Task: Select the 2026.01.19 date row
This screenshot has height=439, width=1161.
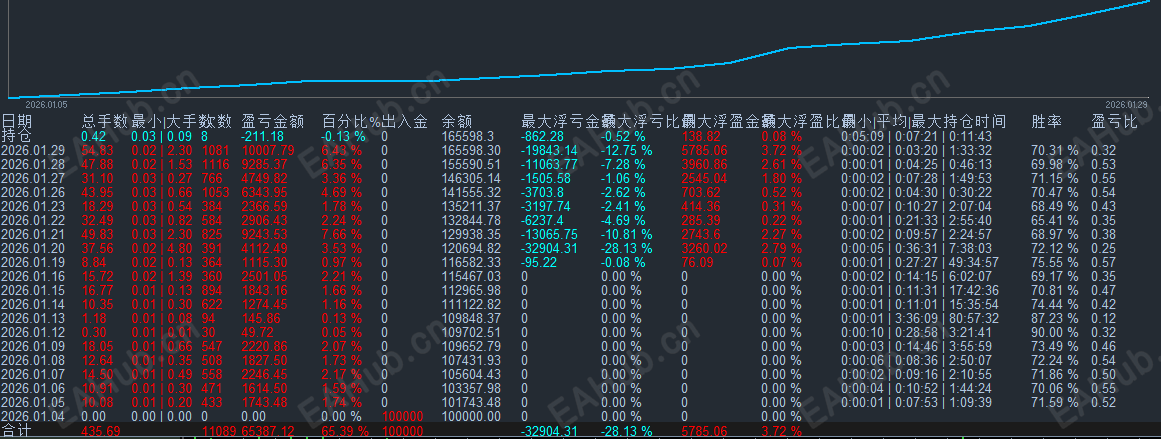Action: pos(33,263)
